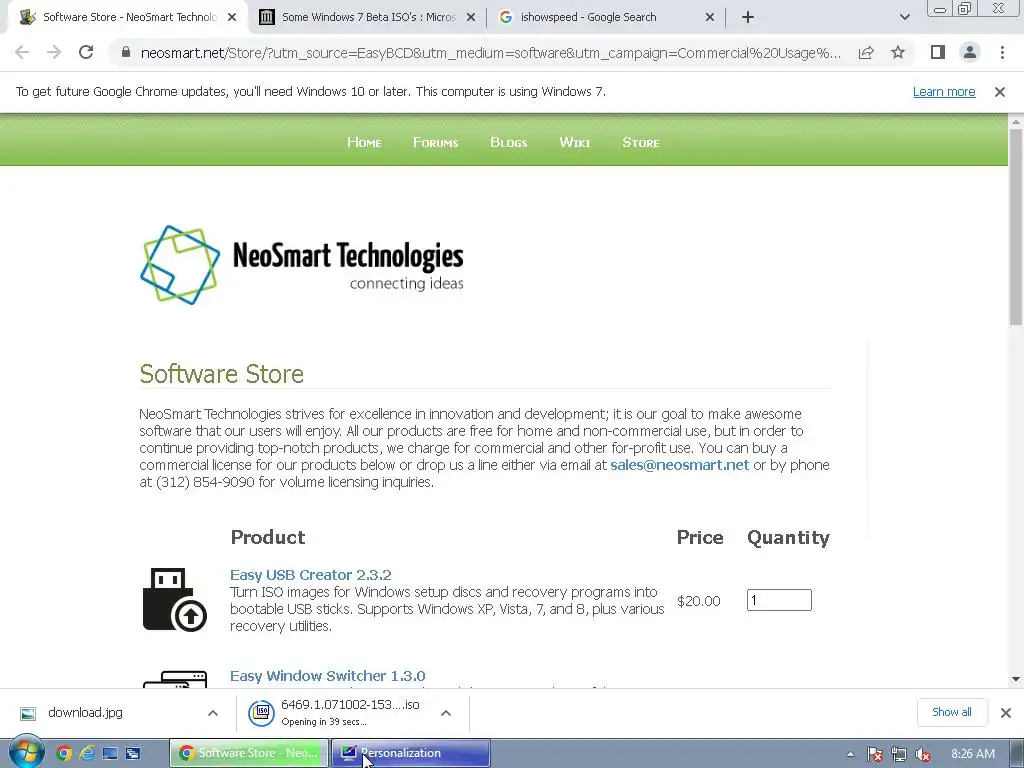Image resolution: width=1024 pixels, height=768 pixels.
Task: Expand the tab search dropdown arrow
Action: tap(904, 17)
